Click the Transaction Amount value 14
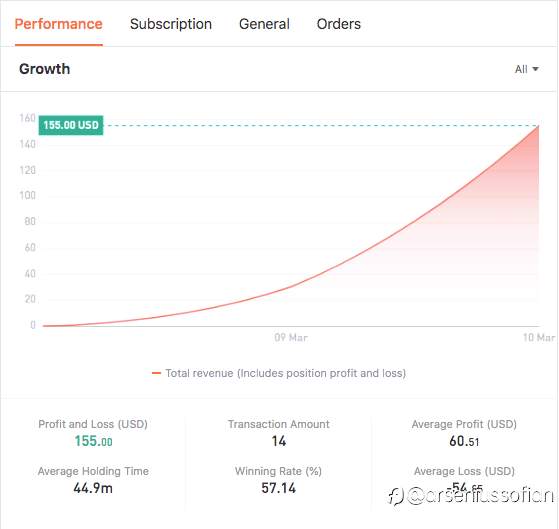 [x=279, y=441]
